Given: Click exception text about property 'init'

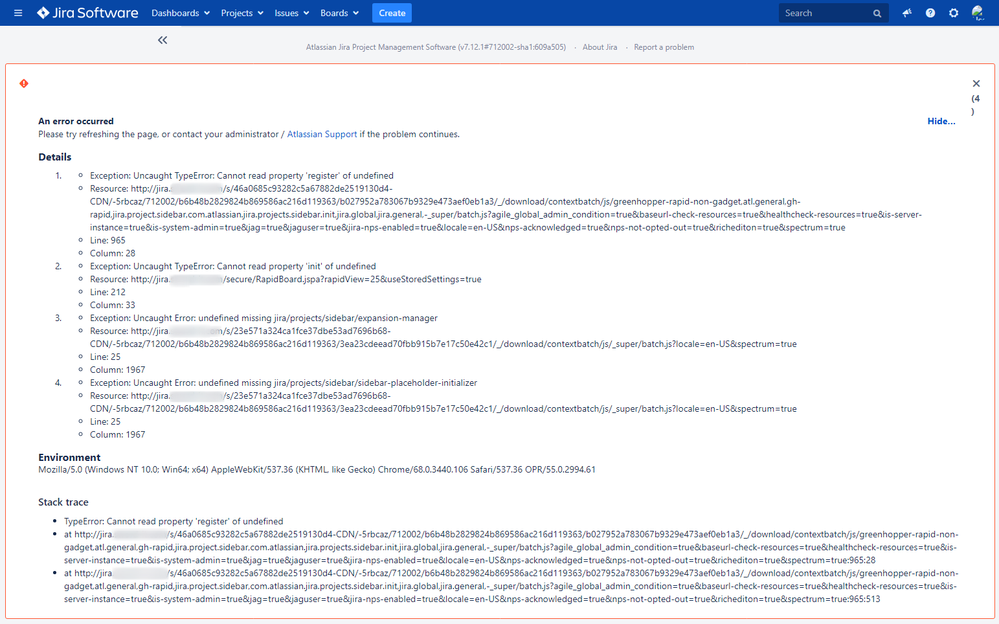Looking at the screenshot, I should [x=233, y=266].
